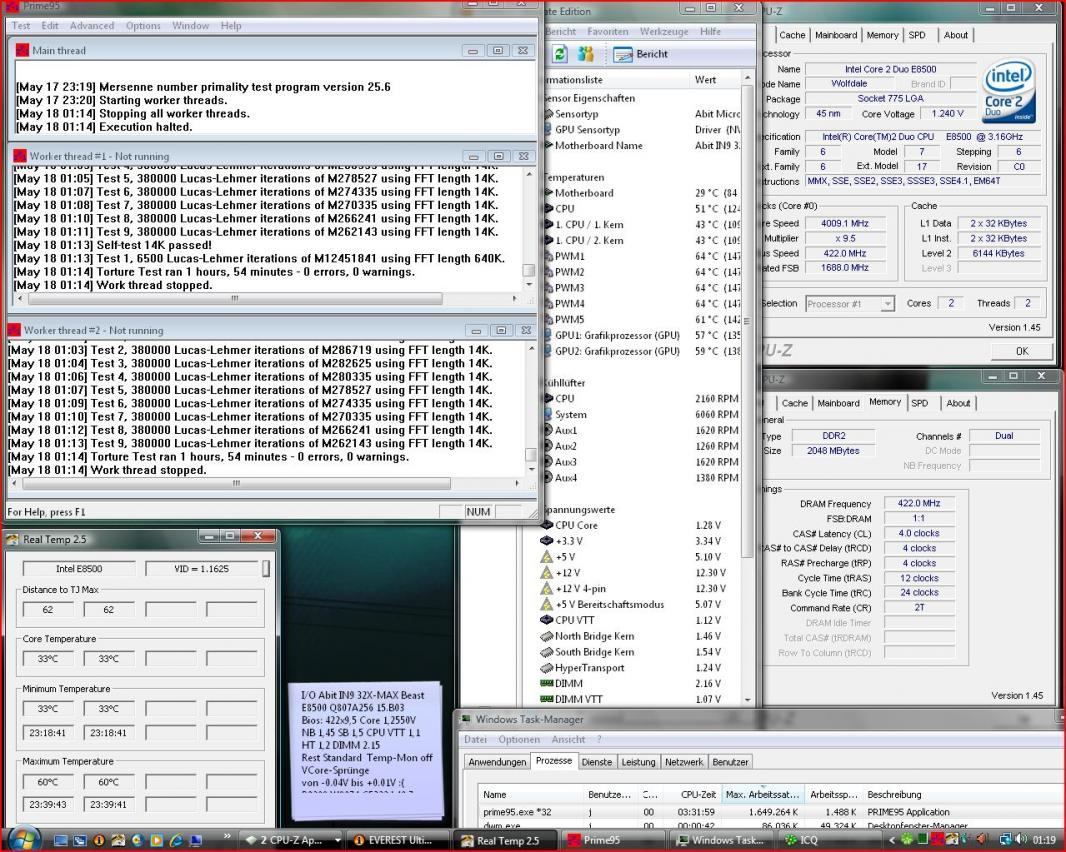Switch to EVEREST Ultimate taskbar button
This screenshot has height=852, width=1066.
(x=399, y=840)
